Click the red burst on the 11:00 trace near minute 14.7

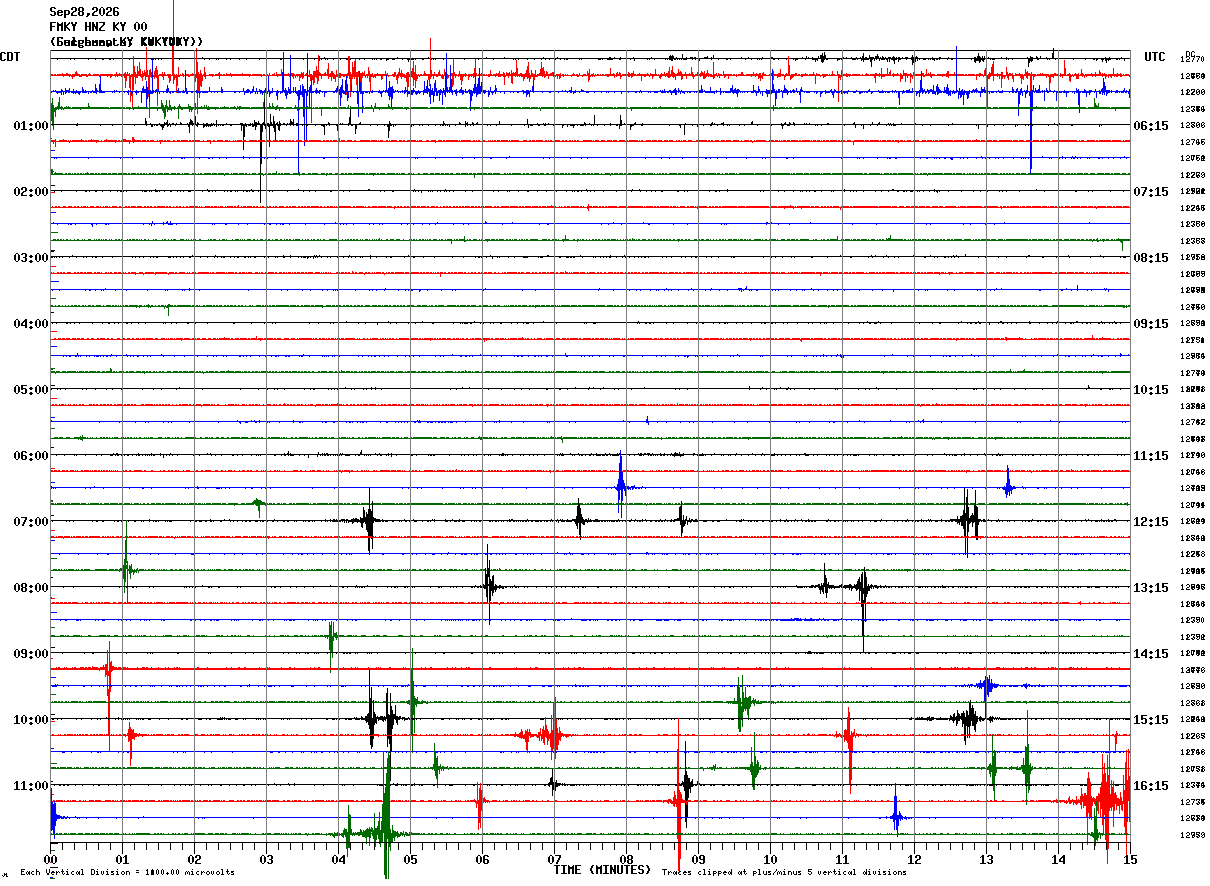click(x=1106, y=797)
